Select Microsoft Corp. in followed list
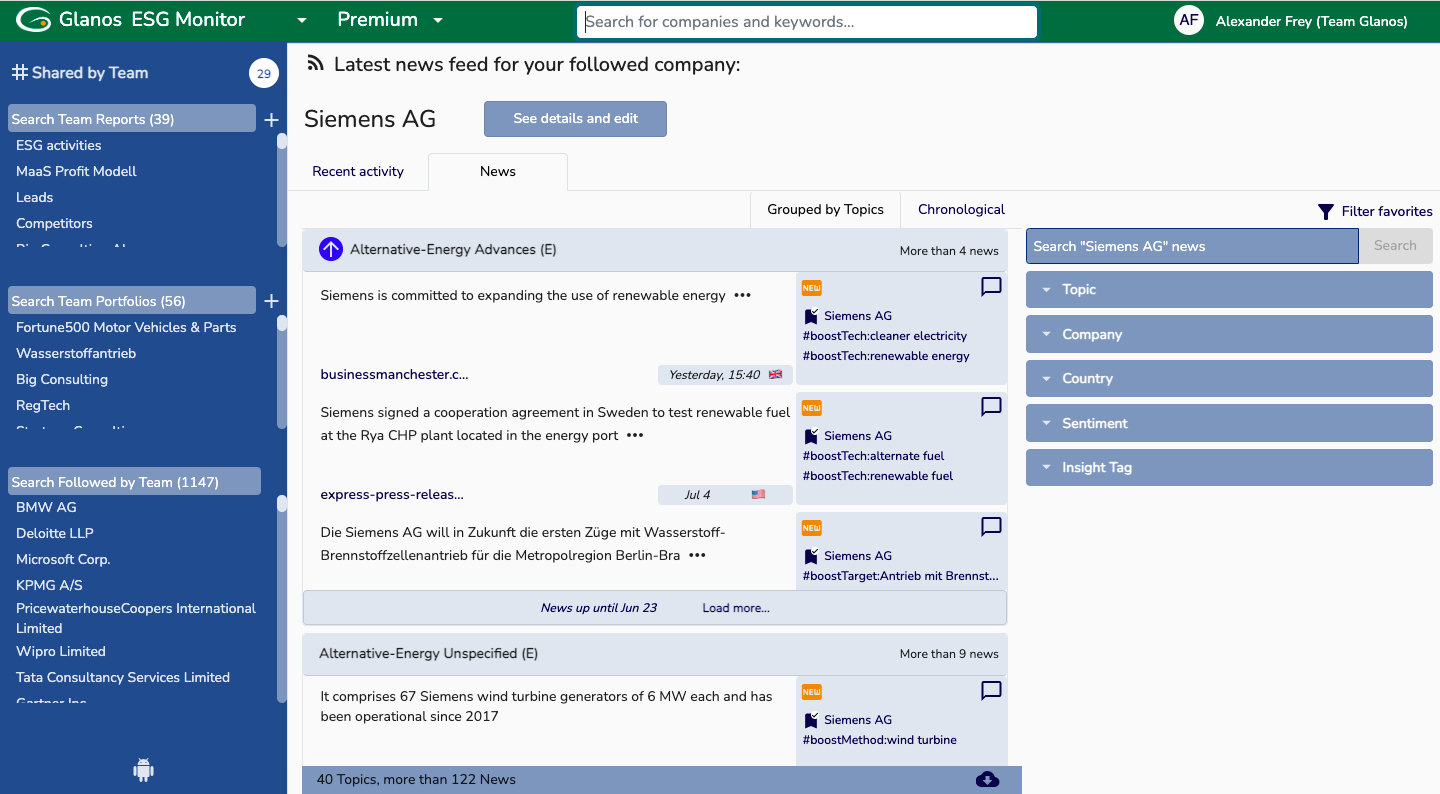 63,560
